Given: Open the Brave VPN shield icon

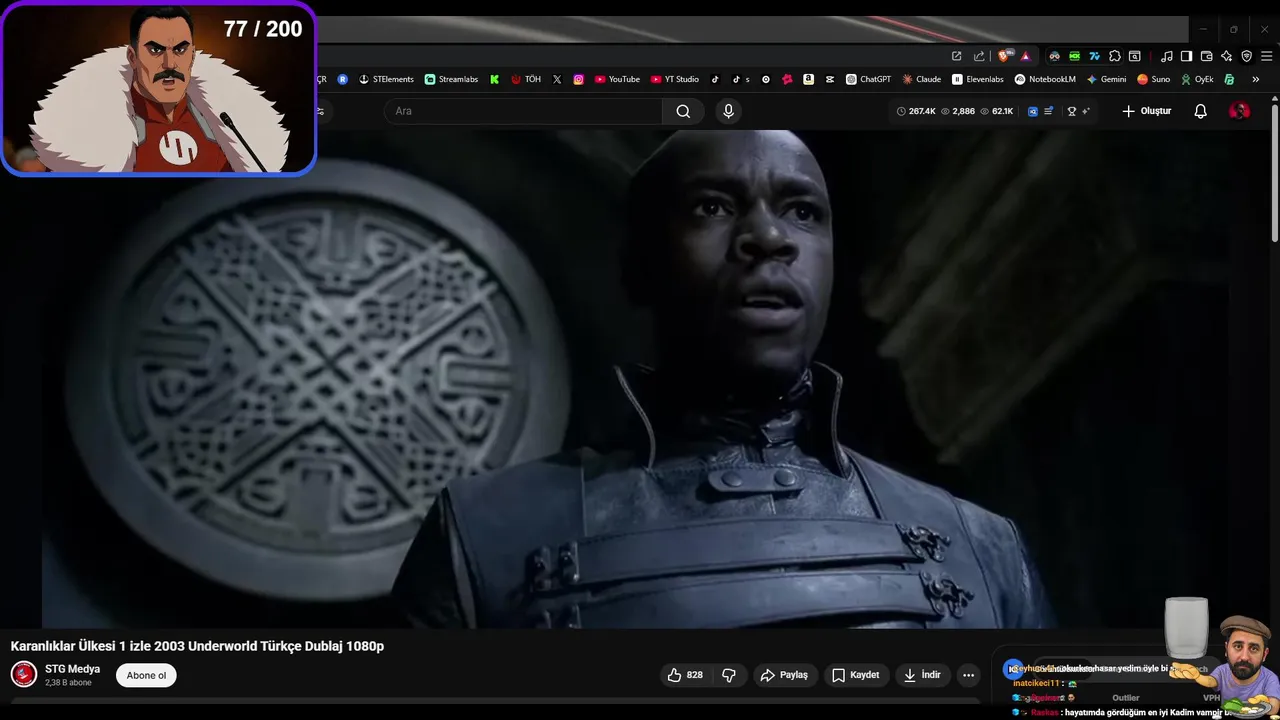Looking at the screenshot, I should click(x=1246, y=56).
